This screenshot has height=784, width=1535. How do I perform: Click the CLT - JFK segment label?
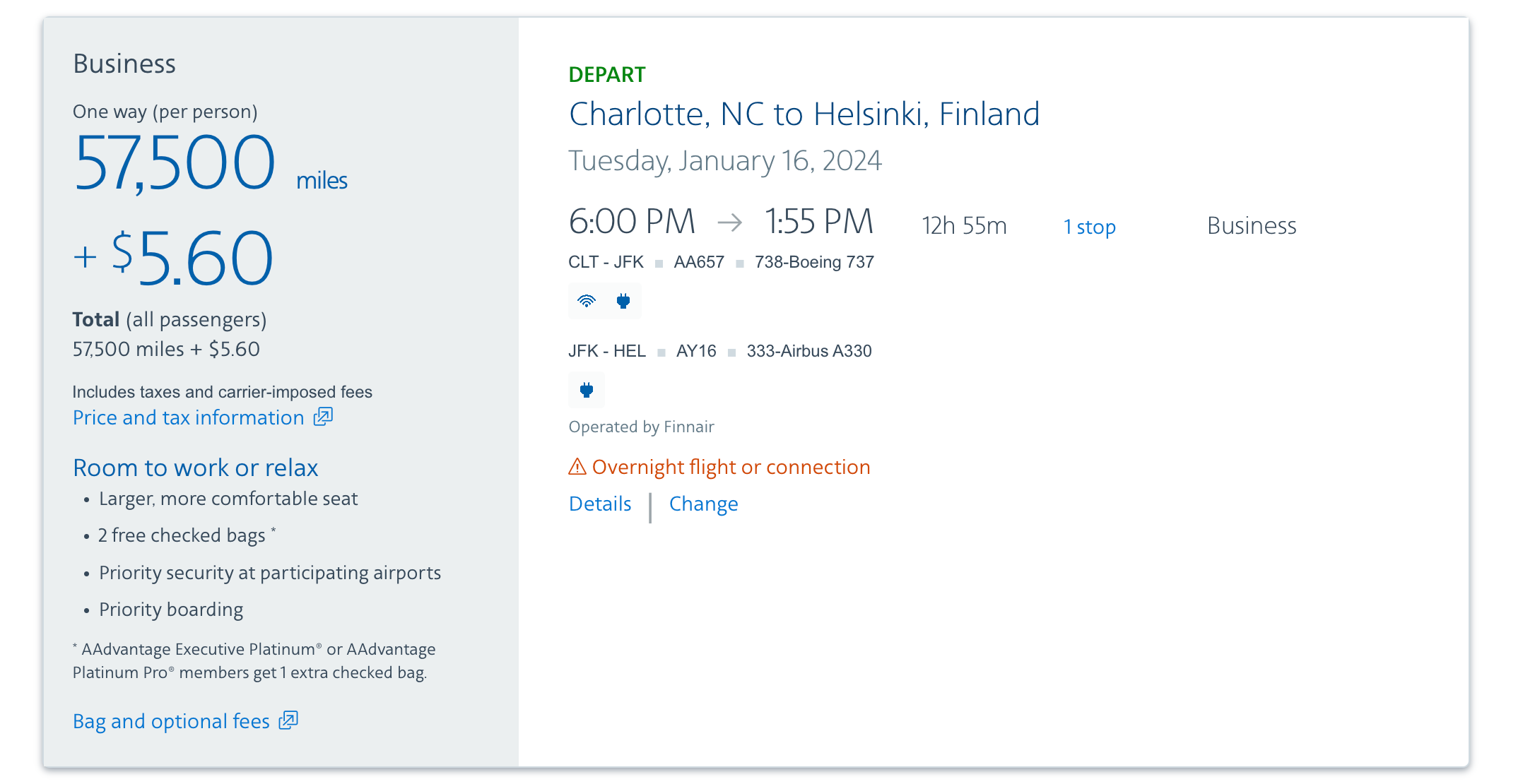pyautogui.click(x=606, y=262)
